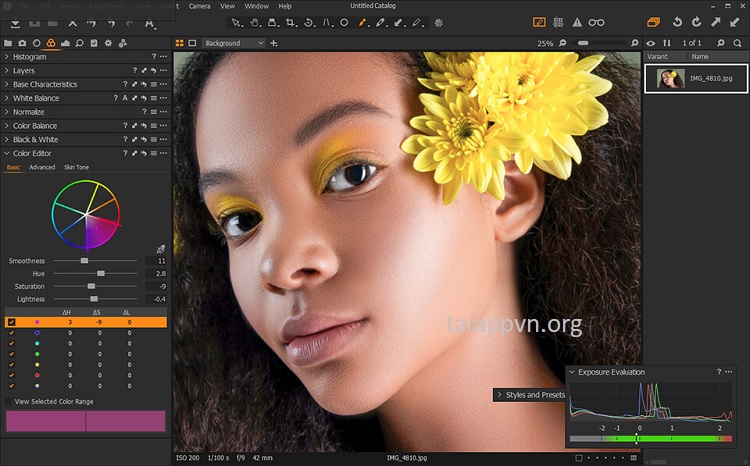This screenshot has width=750, height=466.
Task: Collapse the Color Editor panel
Action: (7, 154)
